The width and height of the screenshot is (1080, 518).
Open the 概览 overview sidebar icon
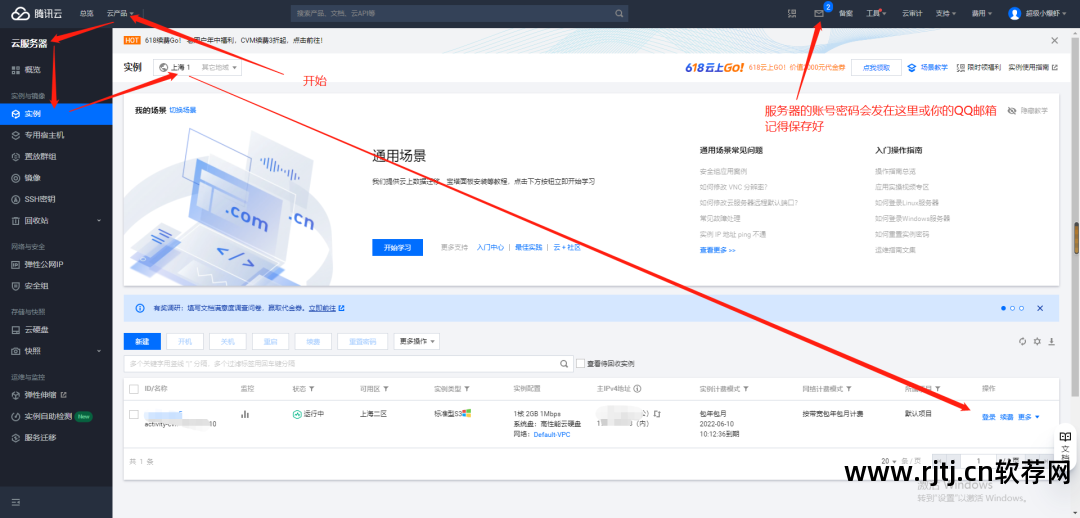pos(16,70)
